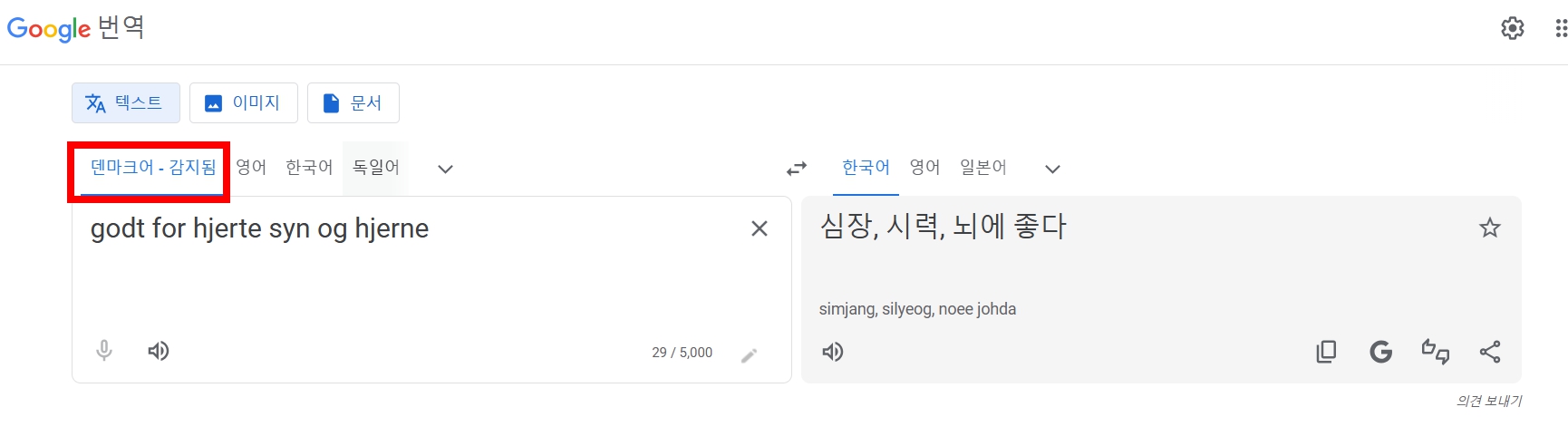
Task: Copy the translation to clipboard
Action: click(1326, 352)
